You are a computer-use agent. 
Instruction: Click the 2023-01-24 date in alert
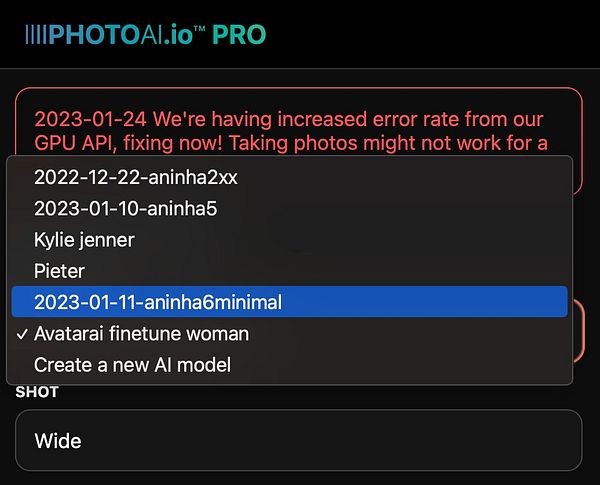click(x=90, y=119)
